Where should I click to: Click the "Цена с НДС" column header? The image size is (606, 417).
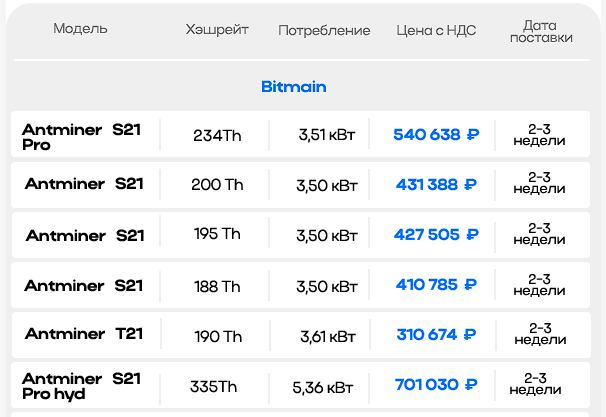click(436, 30)
